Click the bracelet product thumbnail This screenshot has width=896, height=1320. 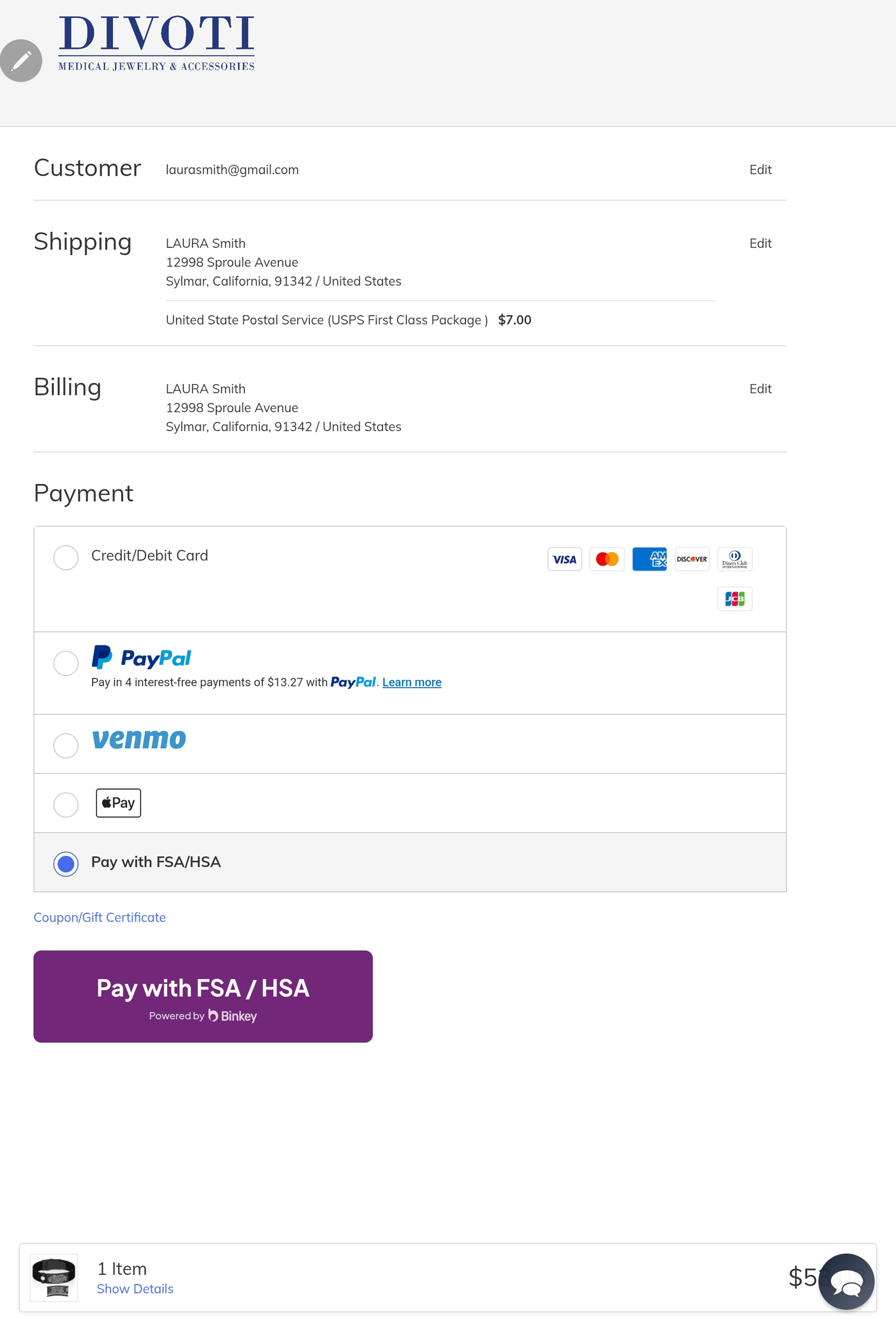coord(54,1277)
